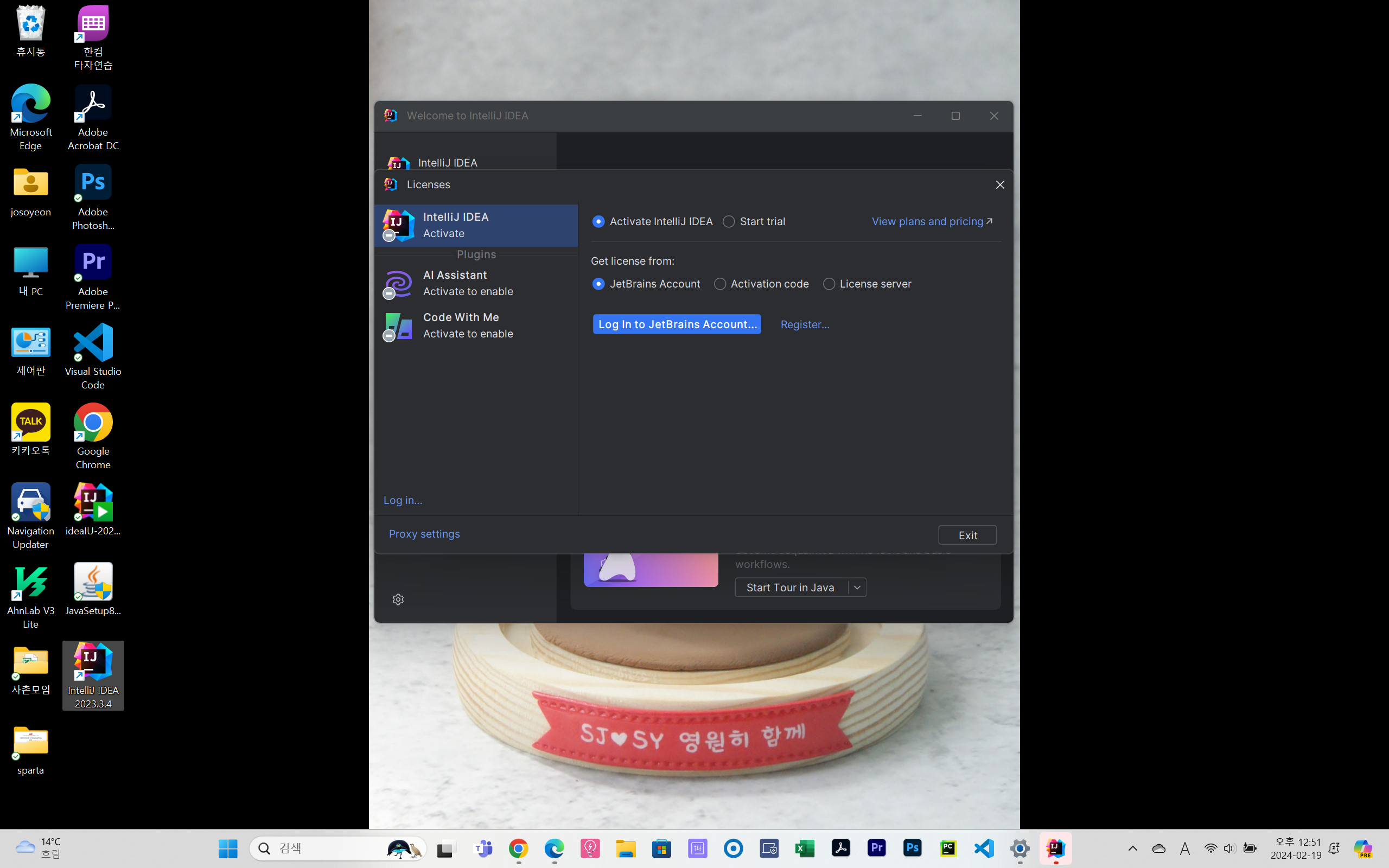The width and height of the screenshot is (1389, 868).
Task: Open Microsoft Teams from taskbar
Action: click(483, 848)
